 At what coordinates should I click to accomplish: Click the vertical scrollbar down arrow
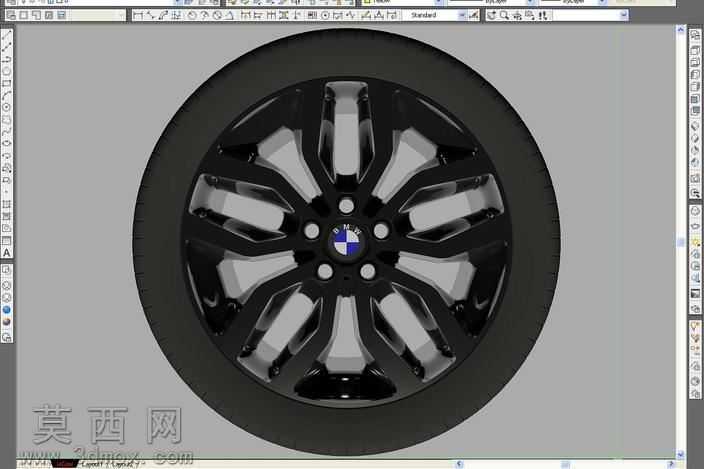[681, 454]
